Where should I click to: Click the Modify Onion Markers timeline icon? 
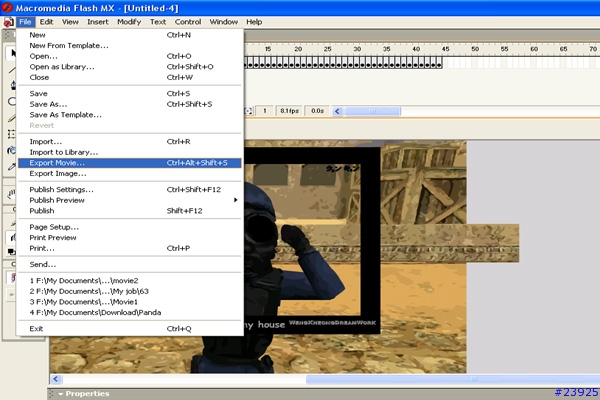[249, 111]
